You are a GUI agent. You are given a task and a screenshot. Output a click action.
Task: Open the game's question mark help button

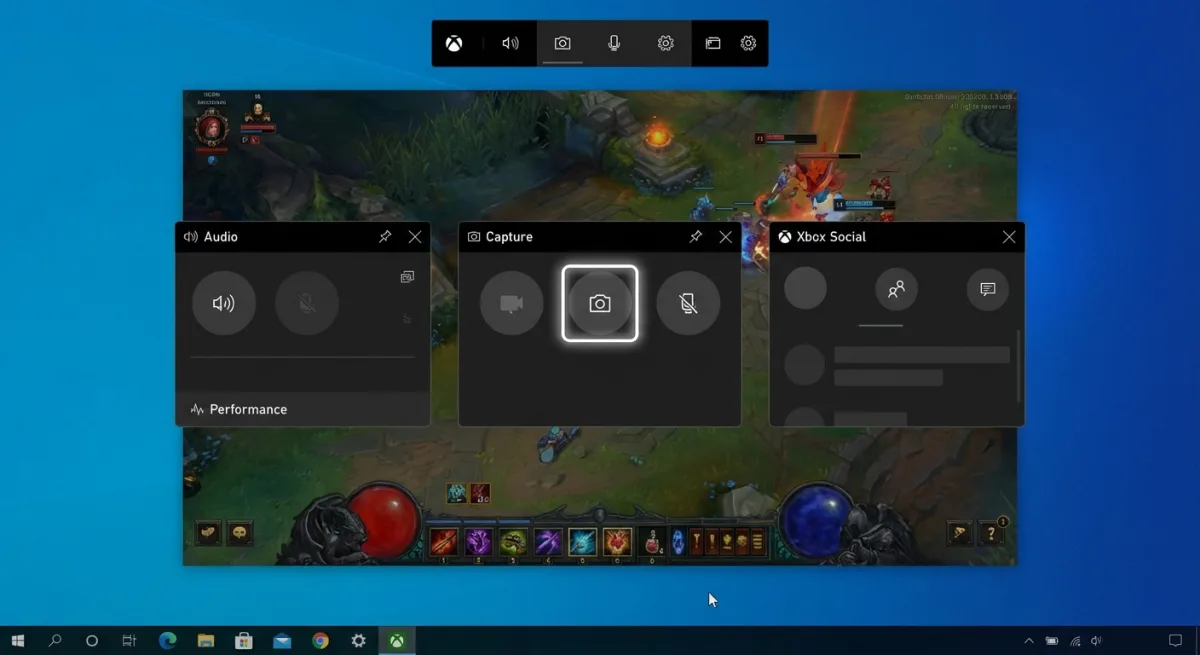pyautogui.click(x=991, y=532)
